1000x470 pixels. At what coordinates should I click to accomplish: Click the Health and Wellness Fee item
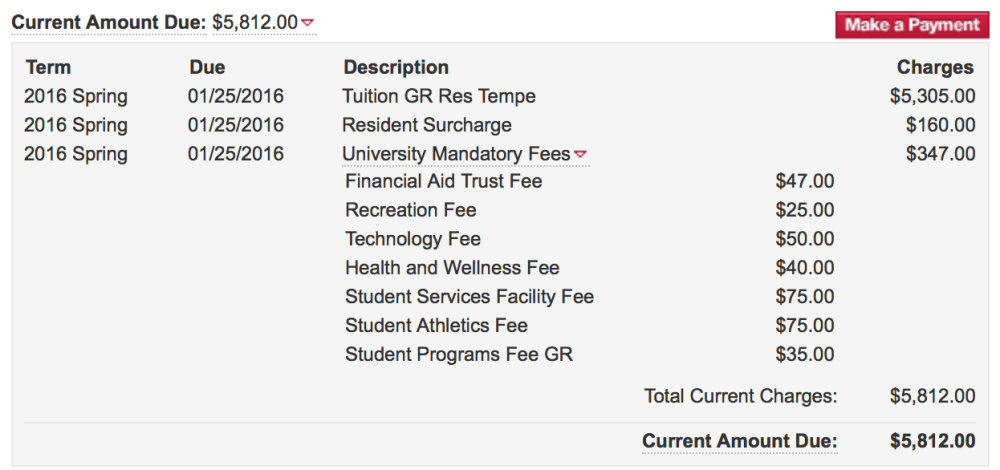452,268
